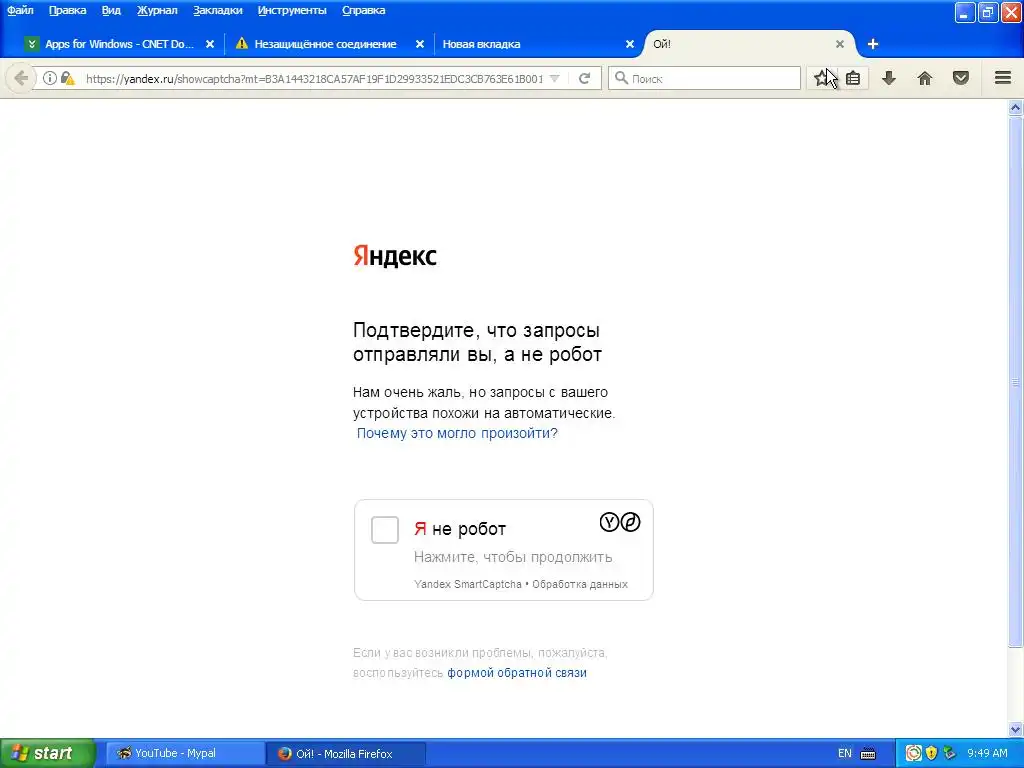
Task: Open the on-screen keyboard tray icon
Action: [x=868, y=754]
